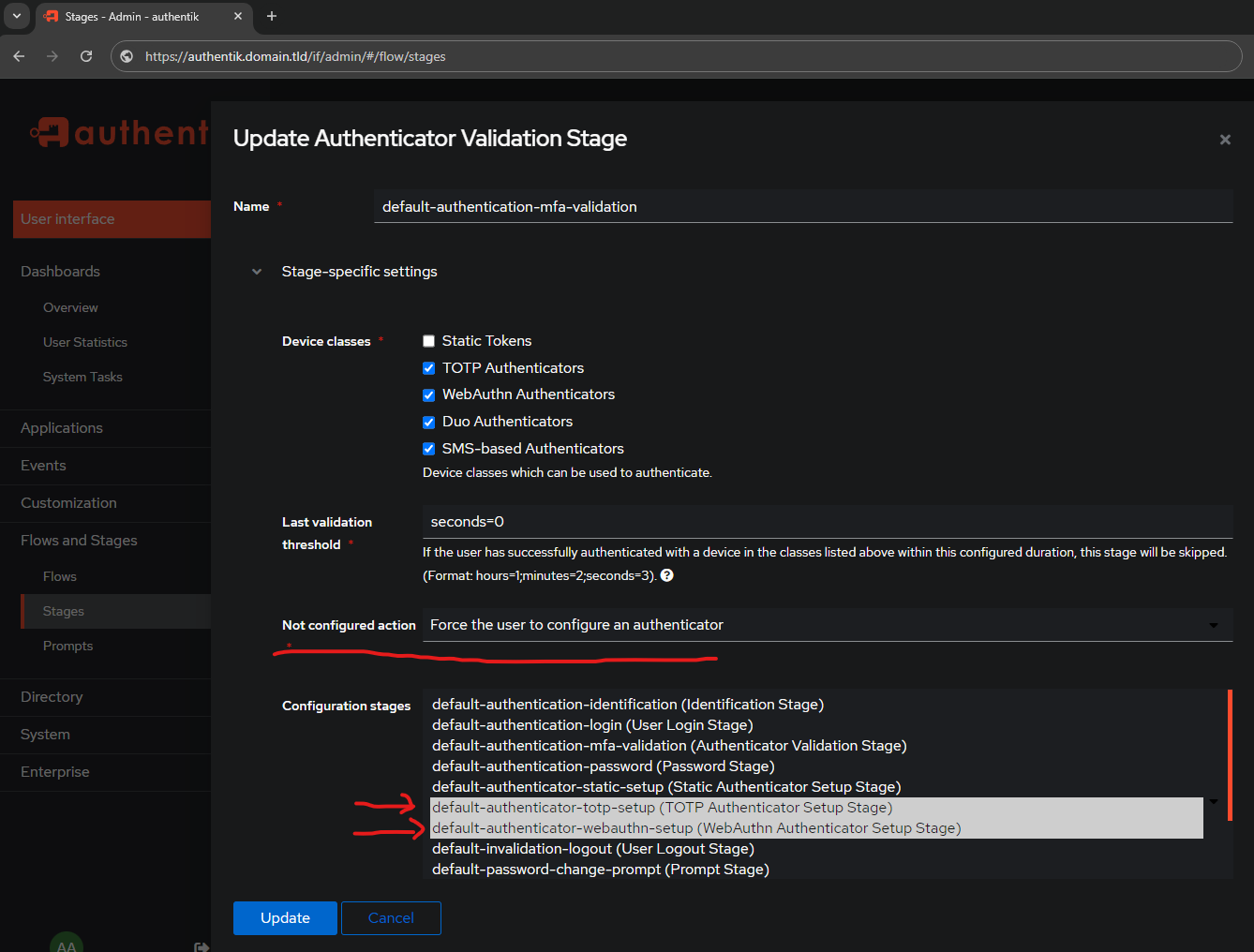
Task: Click the help question mark icon next to the format hint
Action: point(667,575)
